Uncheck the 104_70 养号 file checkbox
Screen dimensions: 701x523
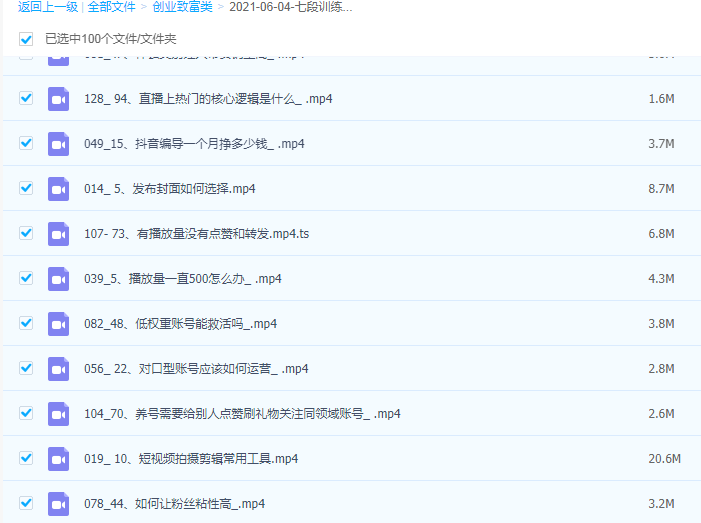[x=26, y=413]
